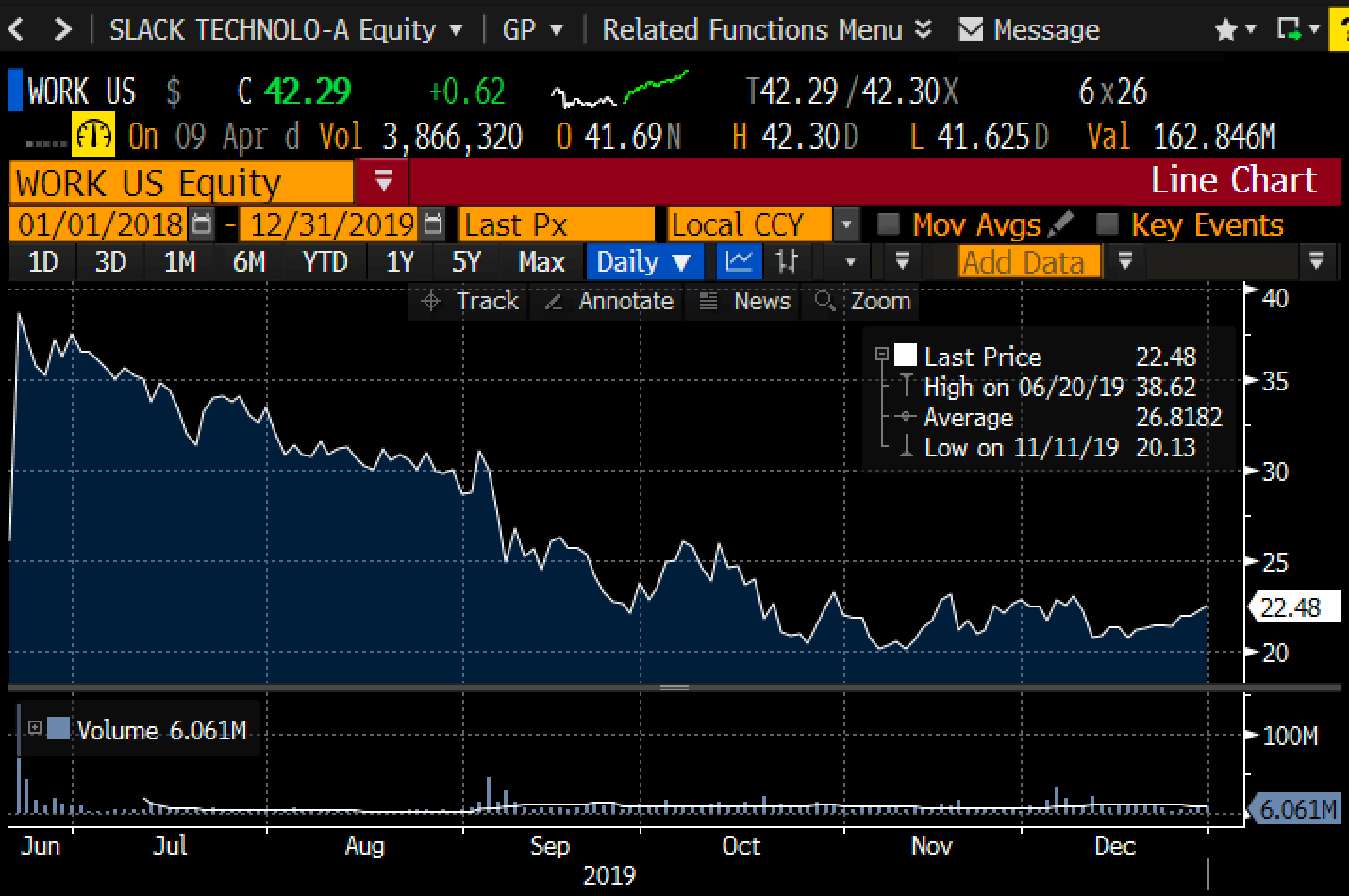Screen dimensions: 1349x896
Task: Edit moving averages with the pencil icon
Action: pos(1060,224)
